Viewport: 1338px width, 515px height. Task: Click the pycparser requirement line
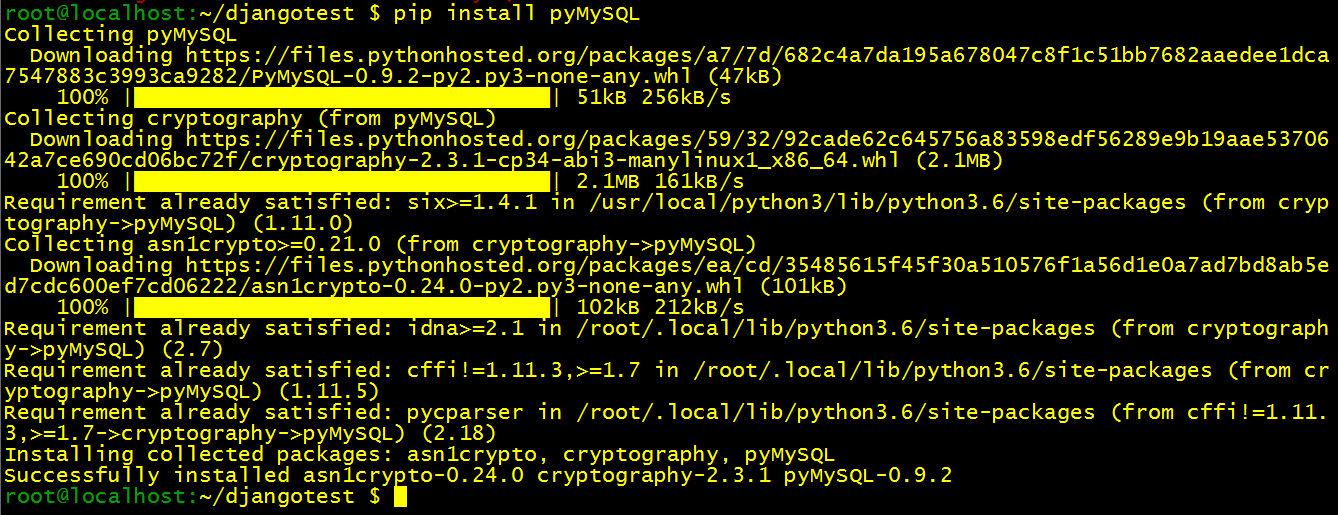tap(667, 423)
